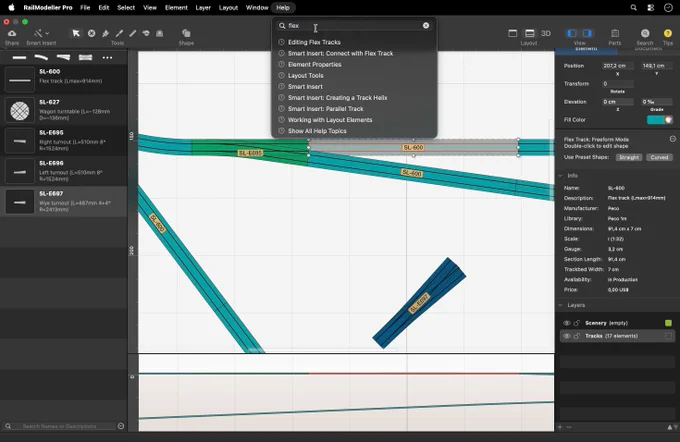Click the Position X field

(618, 66)
